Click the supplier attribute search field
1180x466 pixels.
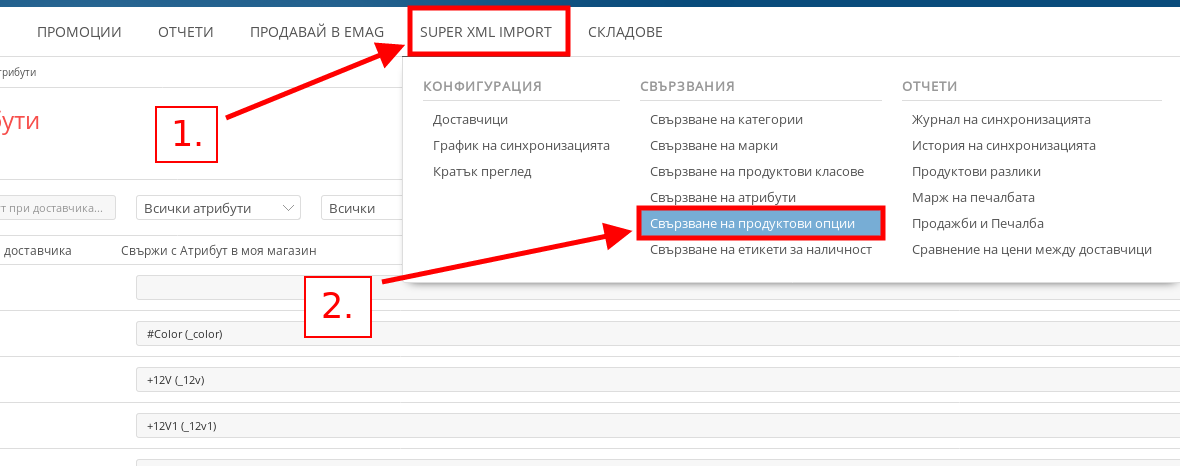pyautogui.click(x=57, y=208)
